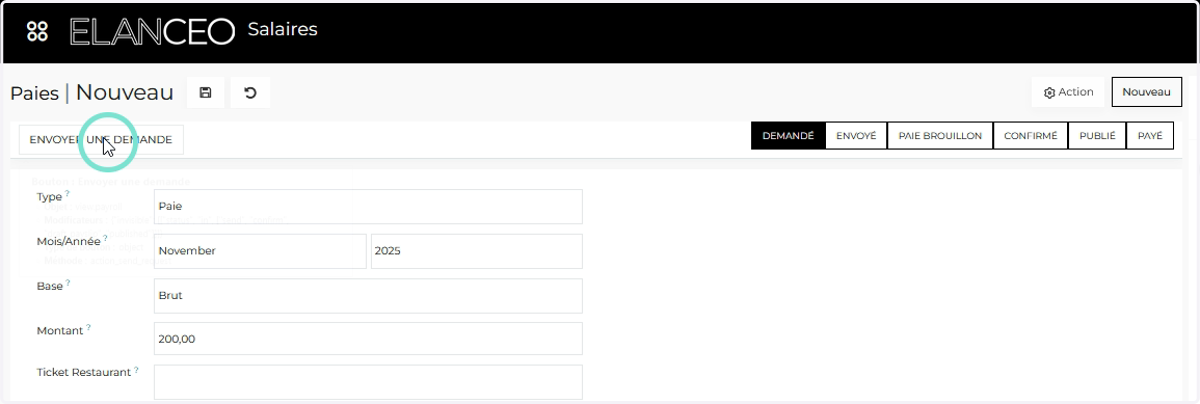Select the Paie Brouillon status stage
The image size is (1200, 404).
(x=940, y=136)
